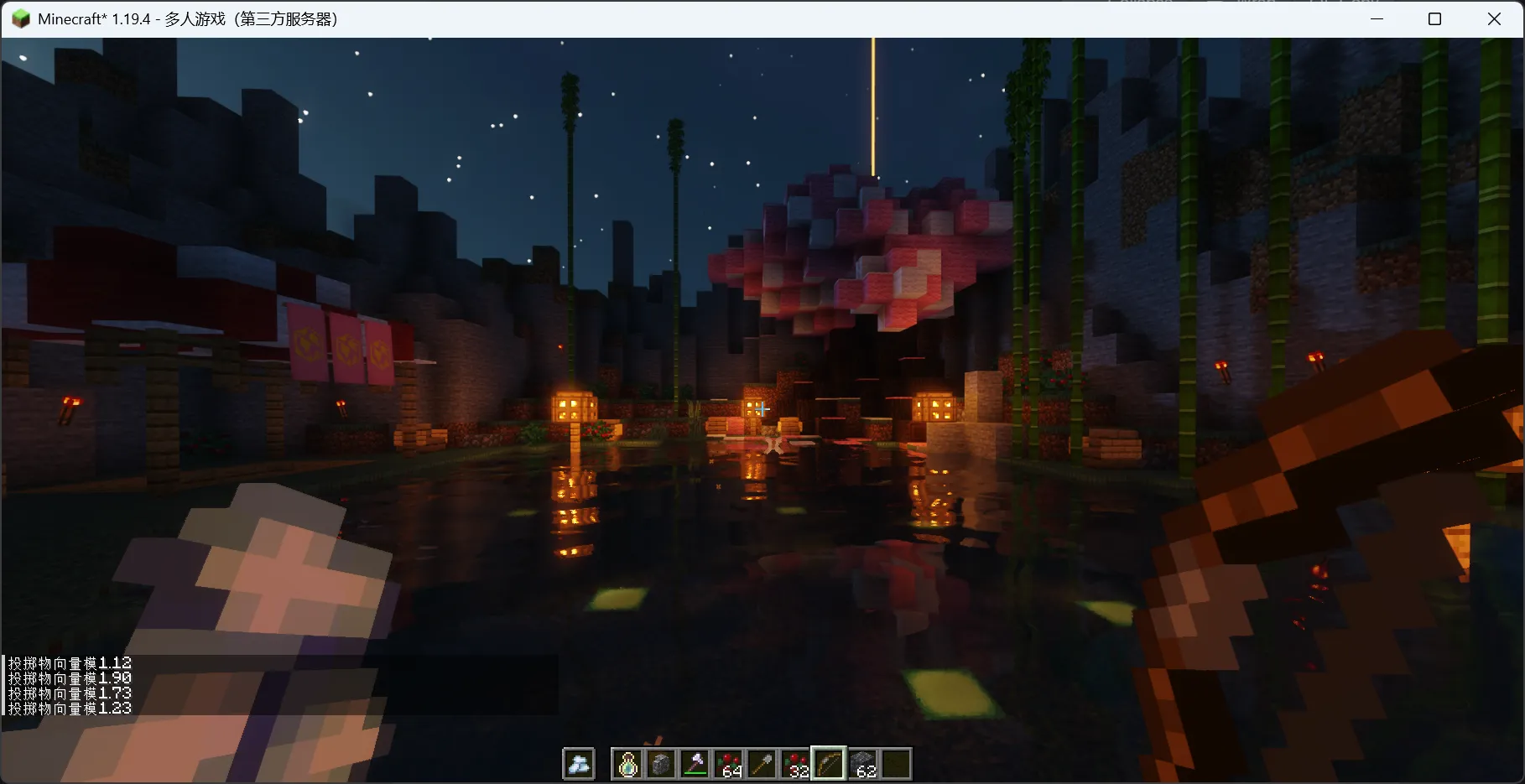Image resolution: width=1525 pixels, height=784 pixels.
Task: Select the sweet berries stack of 64
Action: [x=728, y=764]
